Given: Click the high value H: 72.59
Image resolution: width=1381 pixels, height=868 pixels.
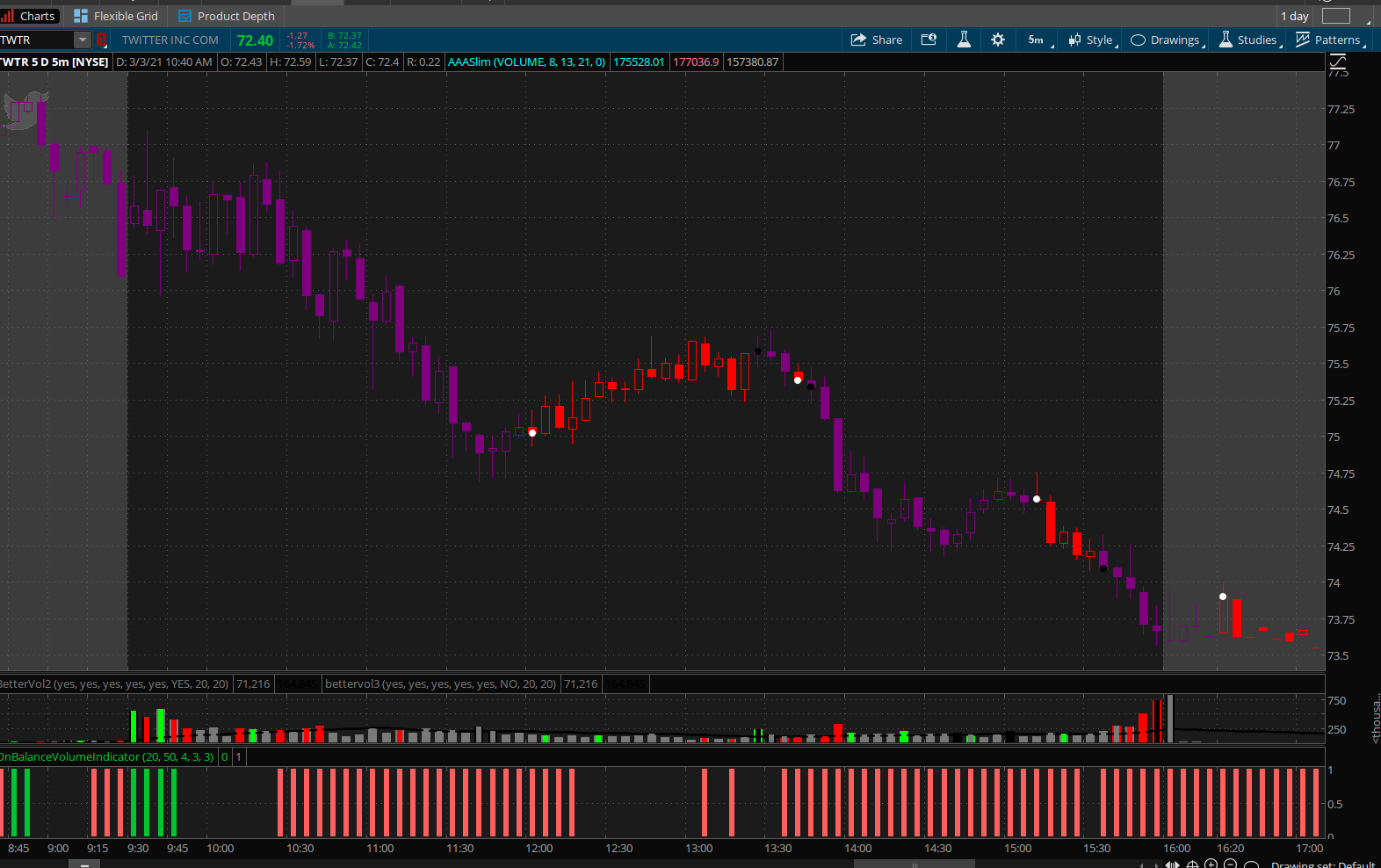Looking at the screenshot, I should coord(290,62).
